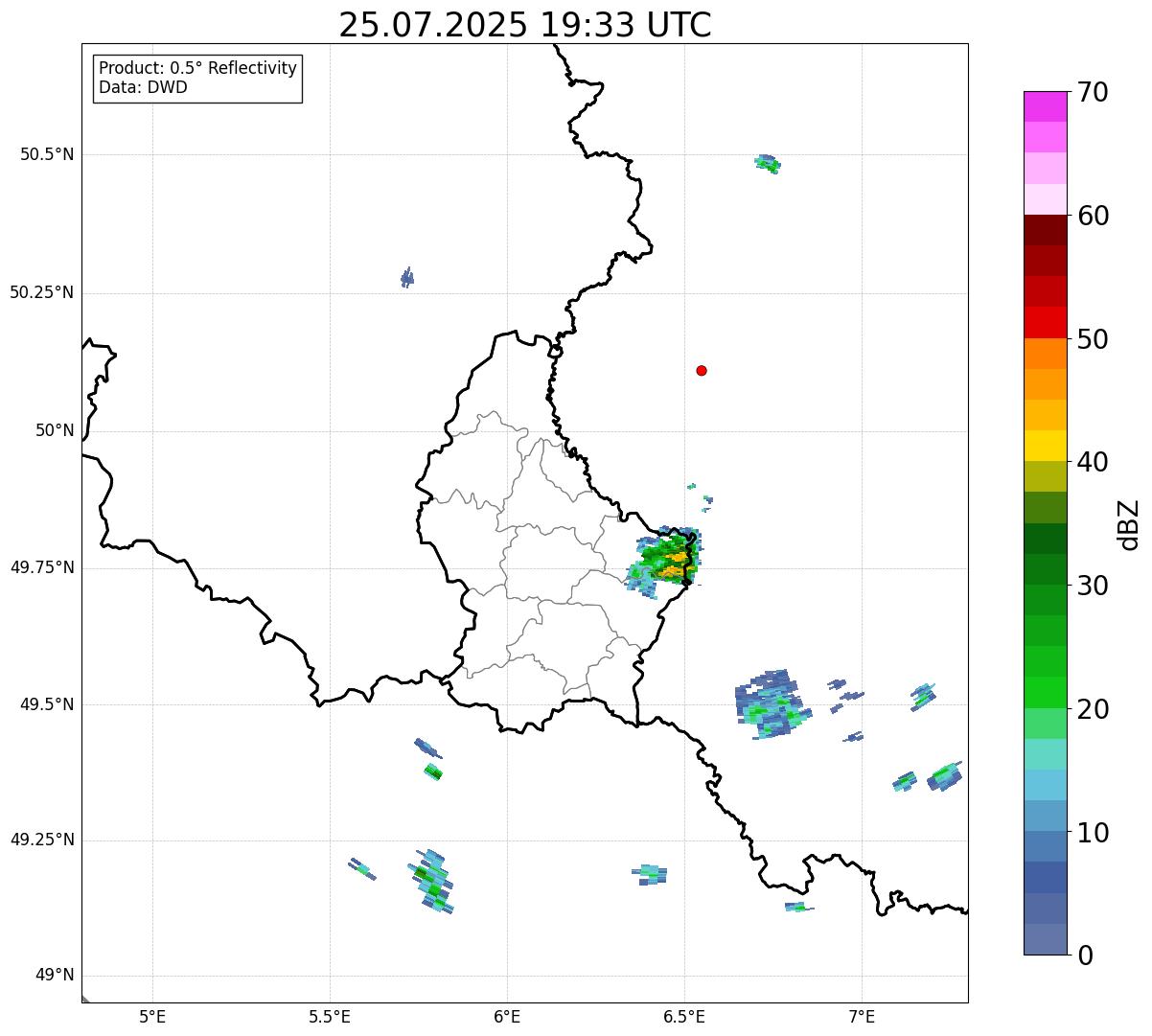Click the longitude label 5°E
Image resolution: width=1152 pixels, height=1036 pixels.
click(x=152, y=1016)
